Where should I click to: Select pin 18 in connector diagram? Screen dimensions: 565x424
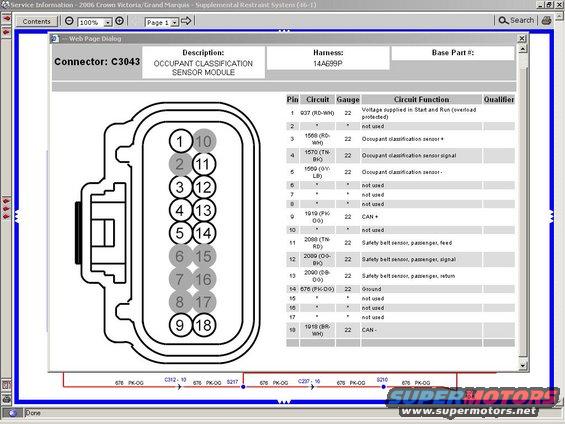(204, 325)
